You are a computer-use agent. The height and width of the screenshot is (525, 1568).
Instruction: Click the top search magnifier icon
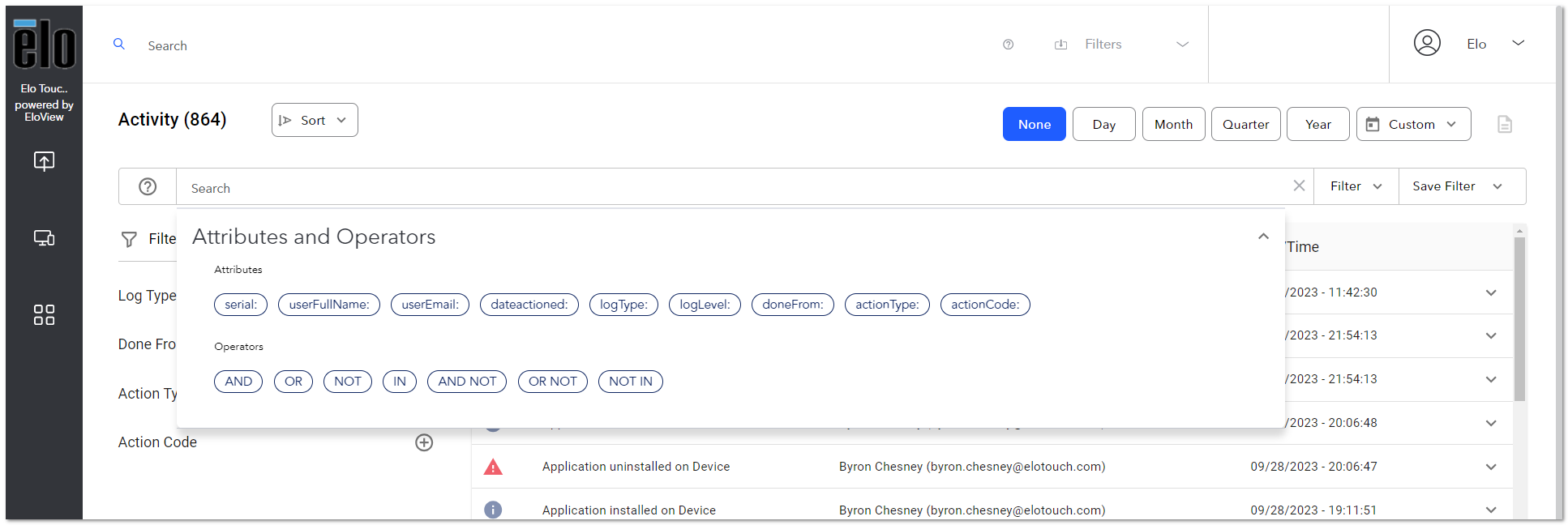[x=119, y=45]
